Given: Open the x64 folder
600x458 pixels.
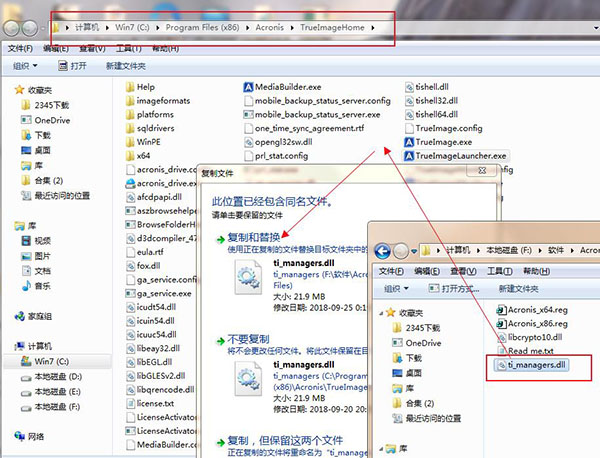Looking at the screenshot, I should tap(138, 156).
